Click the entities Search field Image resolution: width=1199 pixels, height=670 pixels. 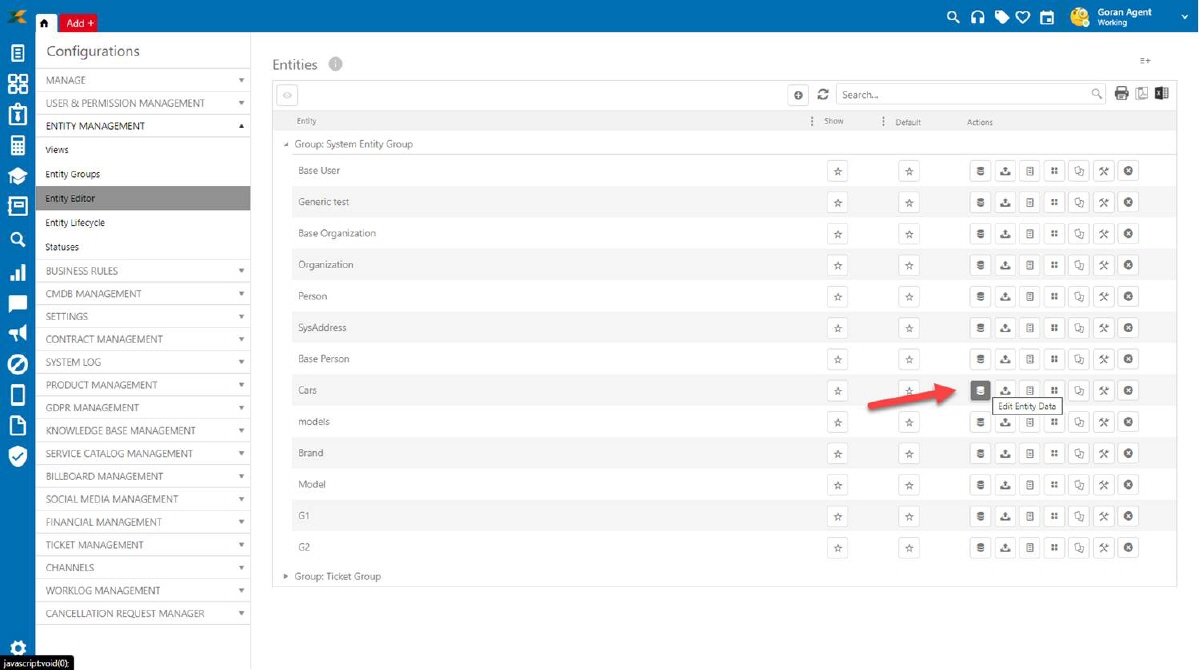click(x=963, y=95)
